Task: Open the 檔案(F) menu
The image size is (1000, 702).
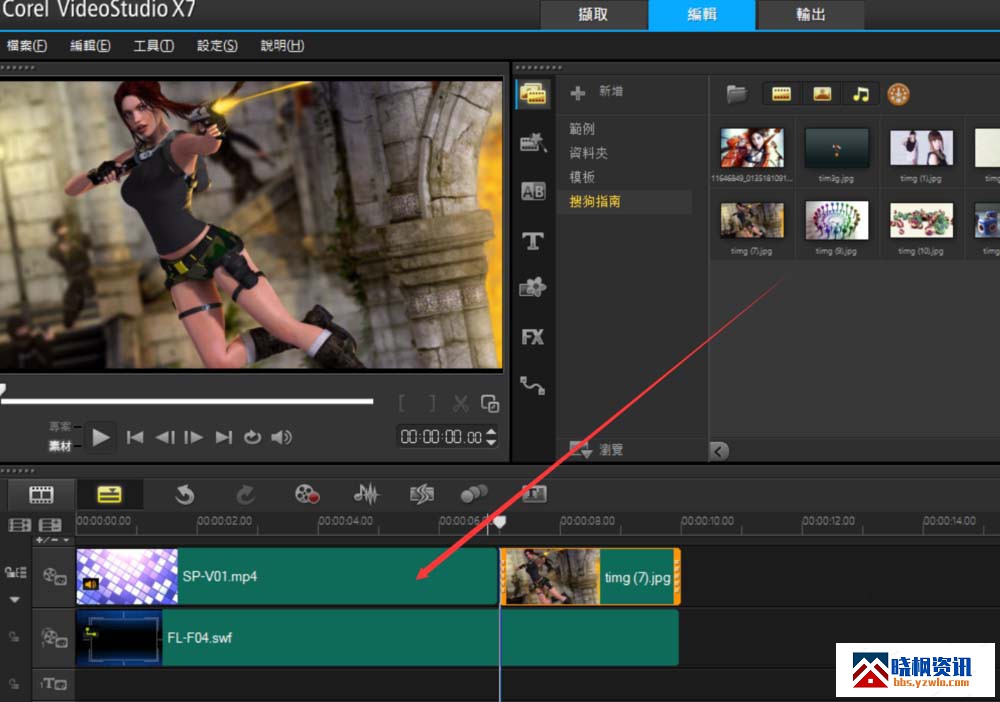Action: point(27,46)
